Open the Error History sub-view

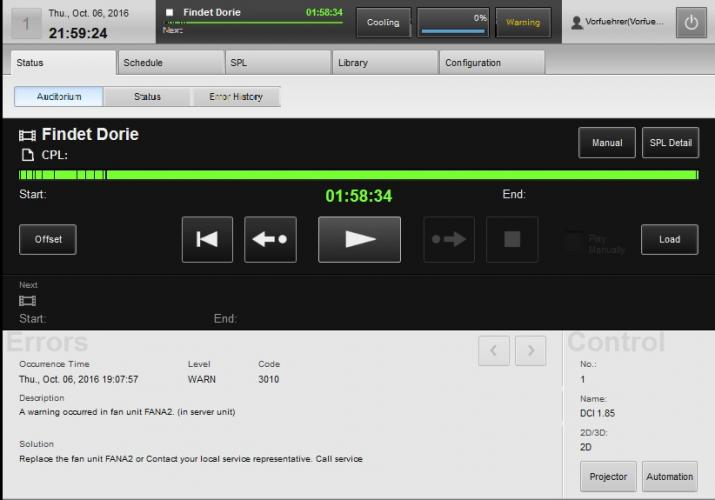click(x=236, y=97)
